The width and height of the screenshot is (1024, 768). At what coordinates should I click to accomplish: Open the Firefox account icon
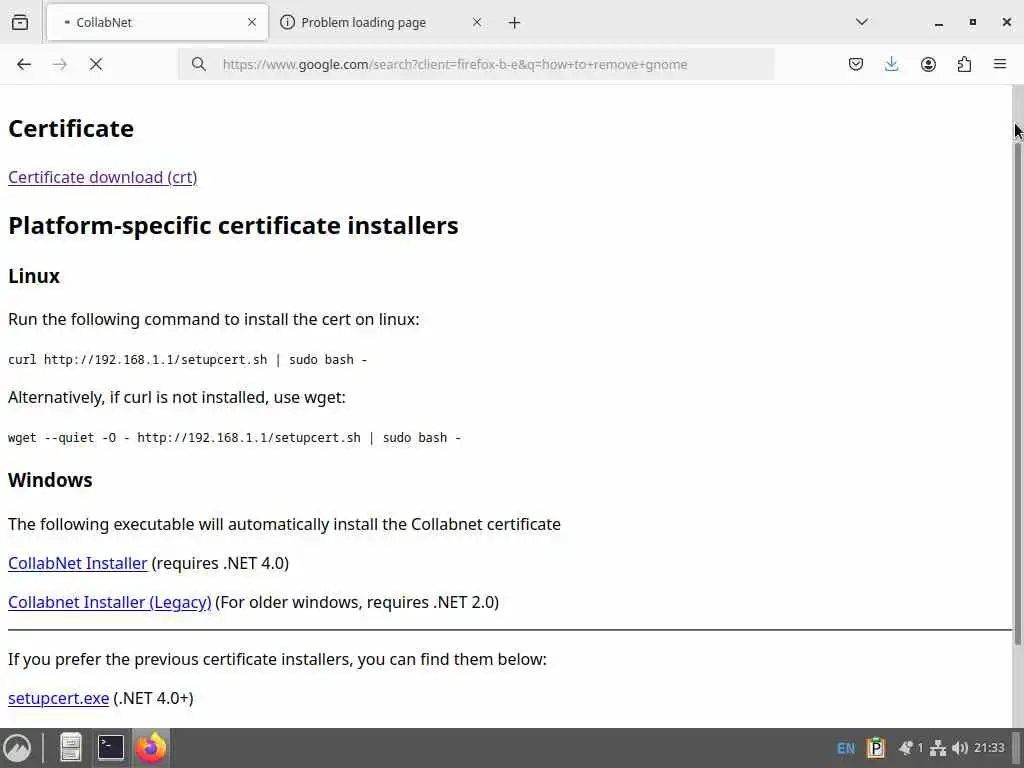(928, 64)
